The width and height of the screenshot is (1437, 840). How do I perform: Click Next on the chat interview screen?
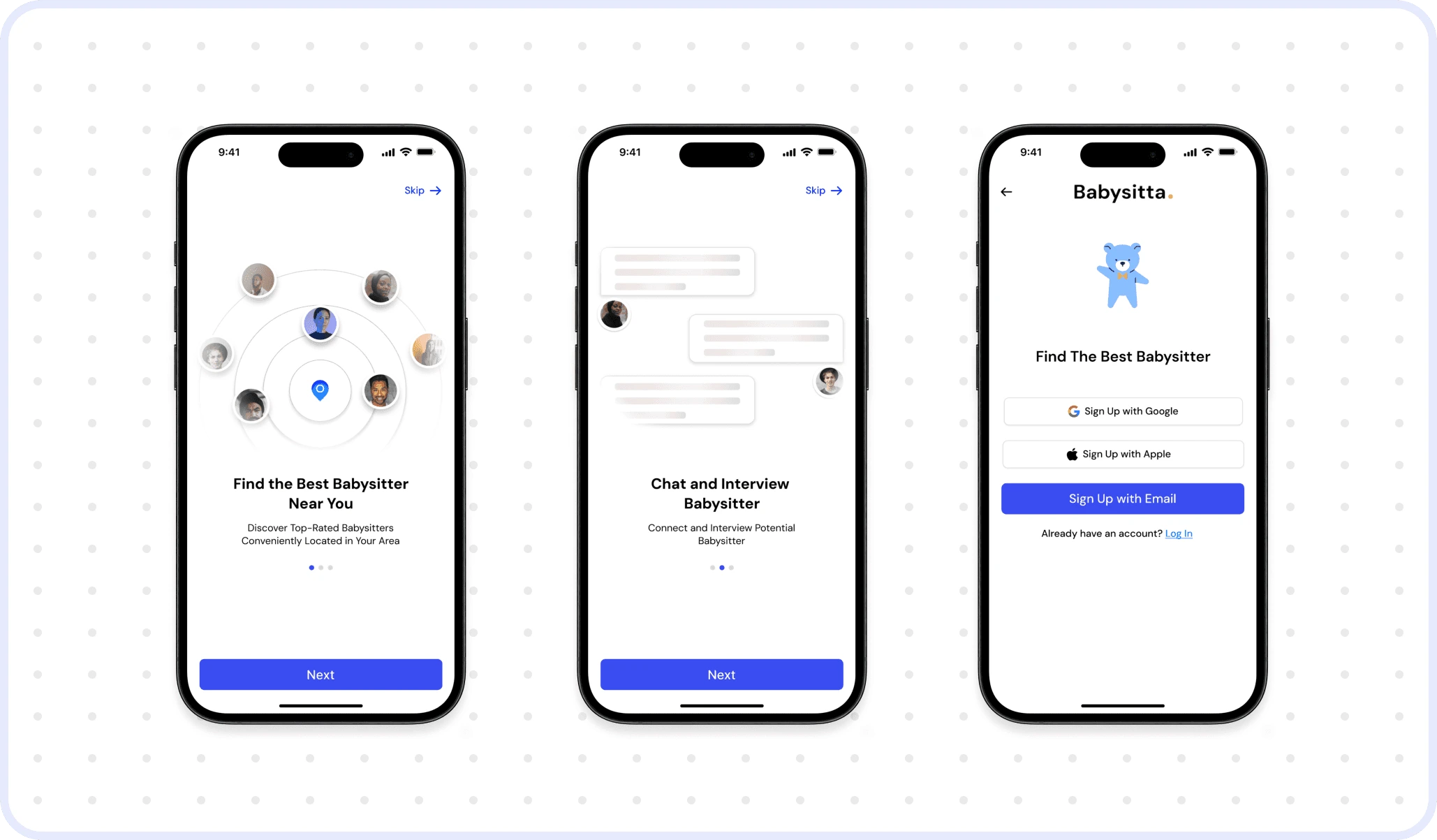coord(720,674)
